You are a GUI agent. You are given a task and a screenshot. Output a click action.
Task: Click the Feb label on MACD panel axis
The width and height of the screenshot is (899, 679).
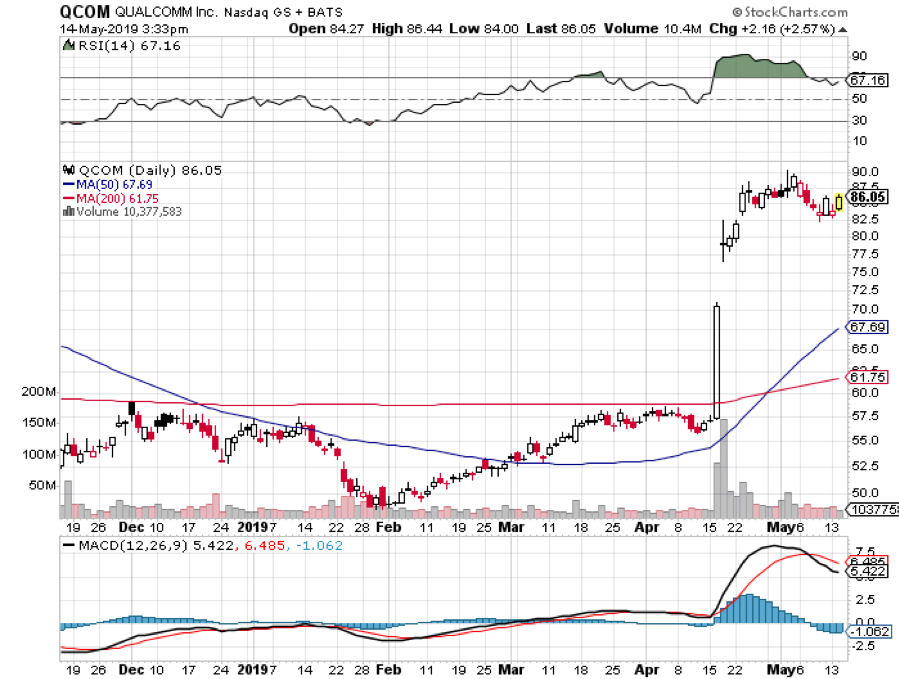pos(389,670)
